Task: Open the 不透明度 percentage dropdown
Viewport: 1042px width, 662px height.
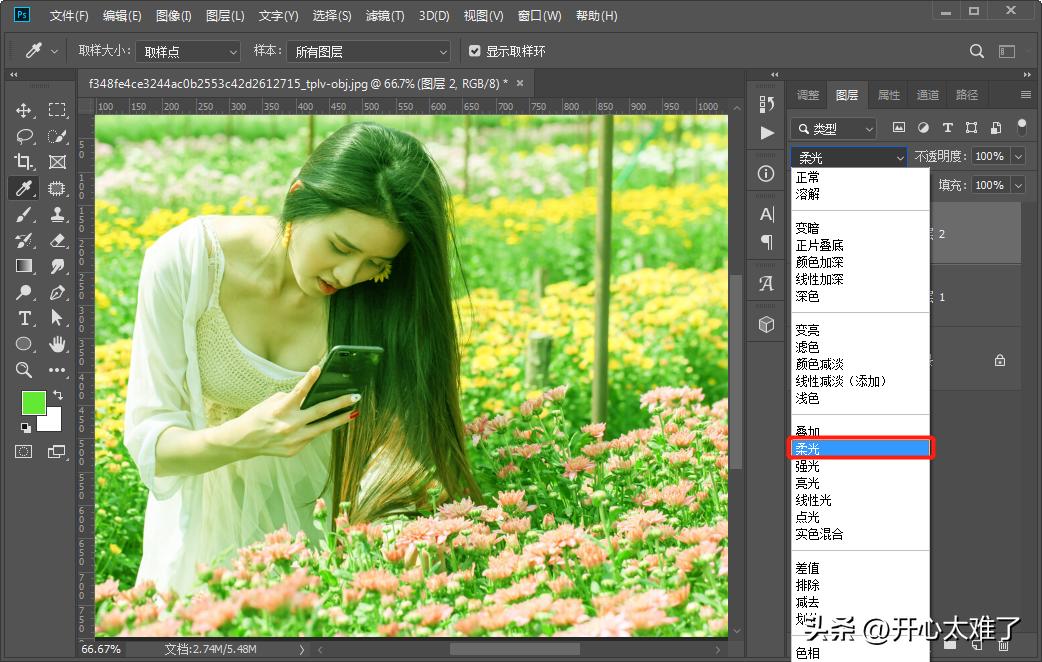Action: 1018,157
